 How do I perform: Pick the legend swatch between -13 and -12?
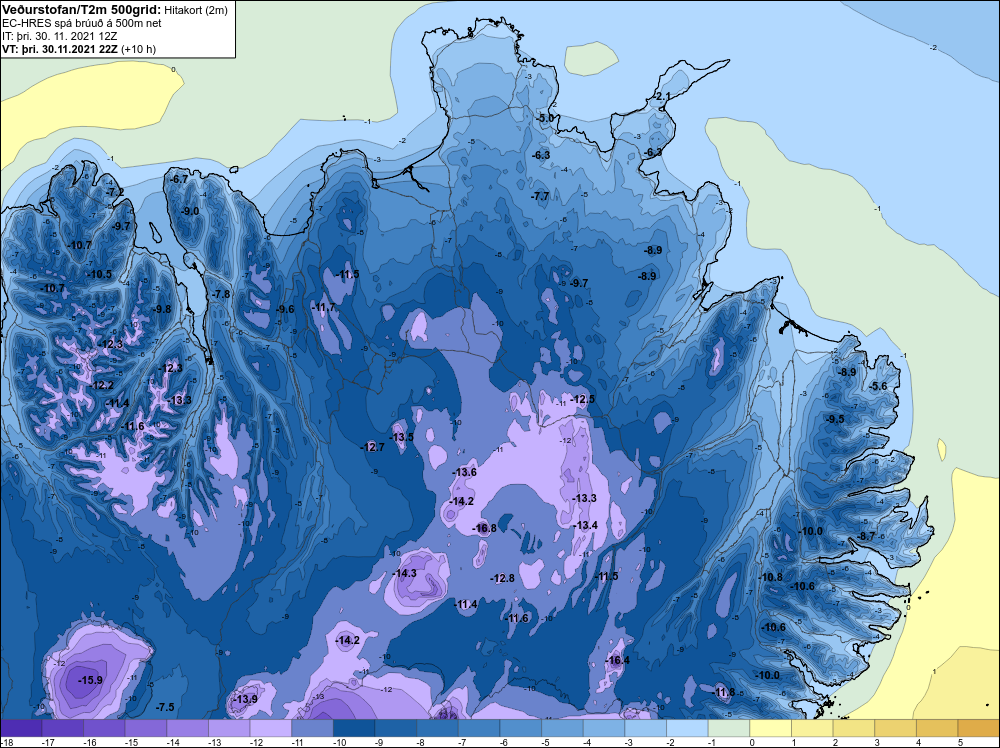click(x=229, y=728)
